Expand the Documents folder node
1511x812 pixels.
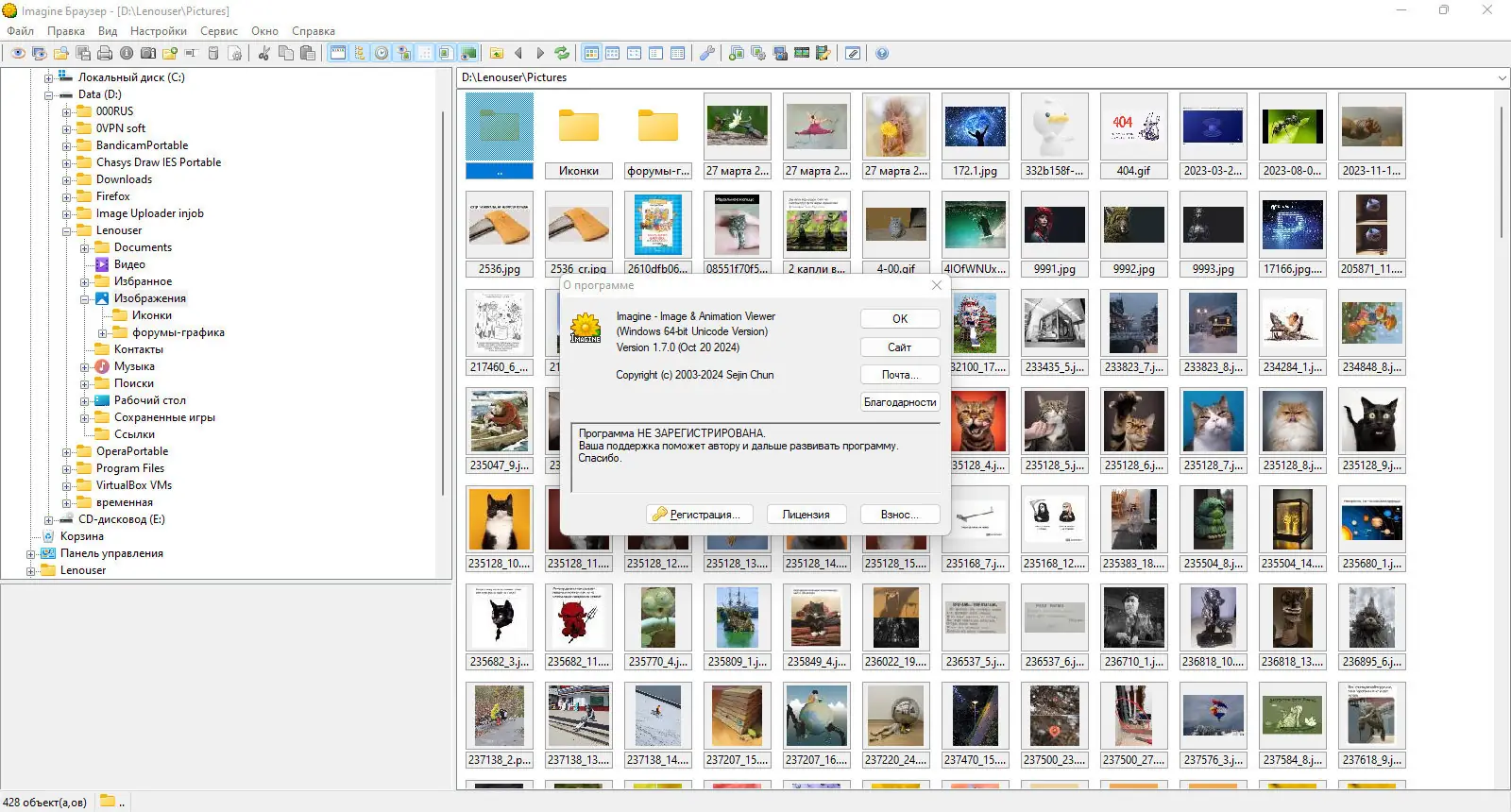pyautogui.click(x=84, y=248)
